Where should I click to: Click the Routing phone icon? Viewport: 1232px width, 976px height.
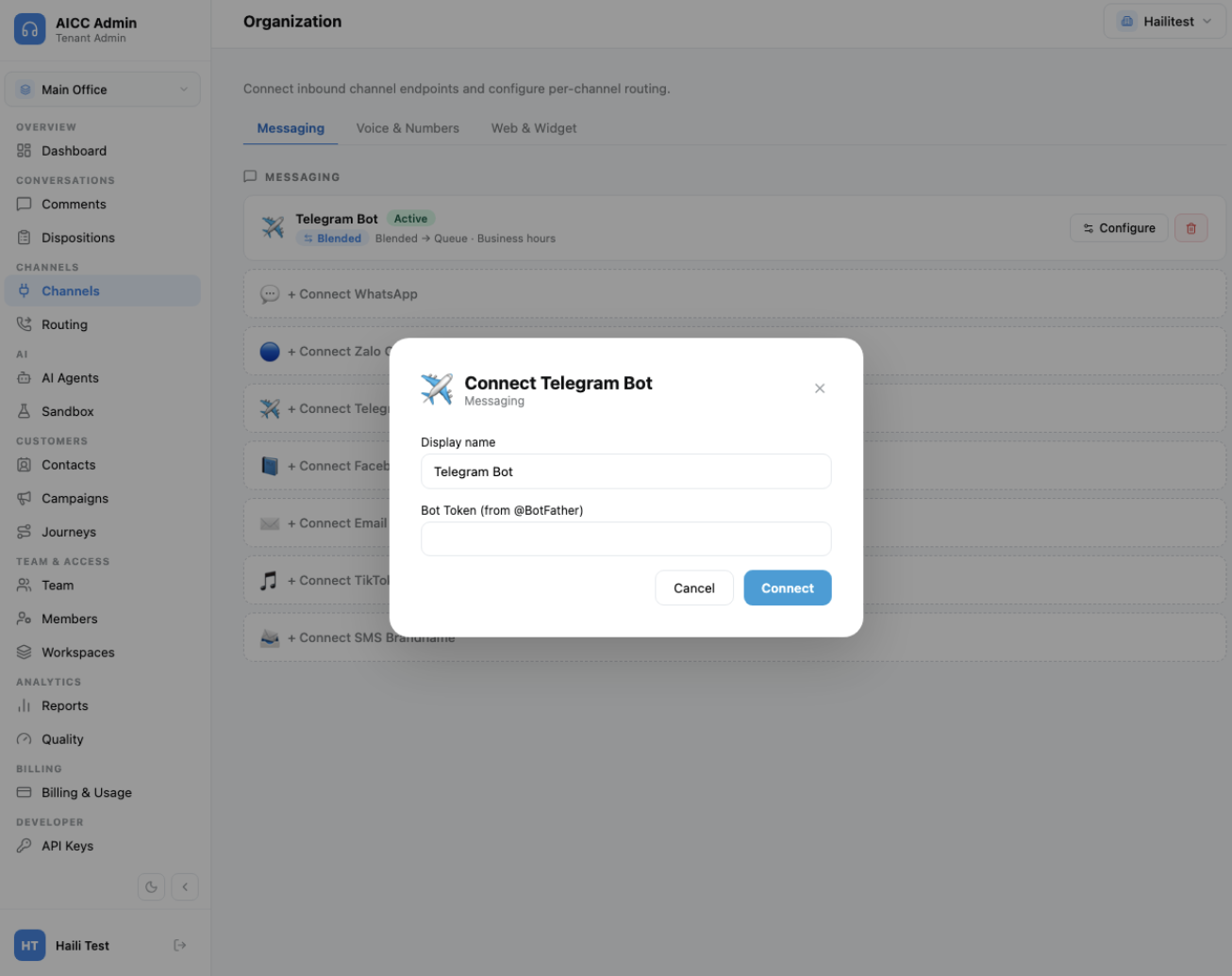click(x=25, y=324)
